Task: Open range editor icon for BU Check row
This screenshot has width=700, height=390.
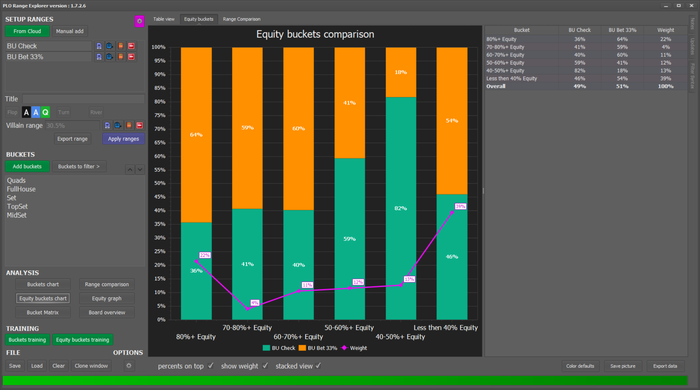Action: tap(99, 46)
